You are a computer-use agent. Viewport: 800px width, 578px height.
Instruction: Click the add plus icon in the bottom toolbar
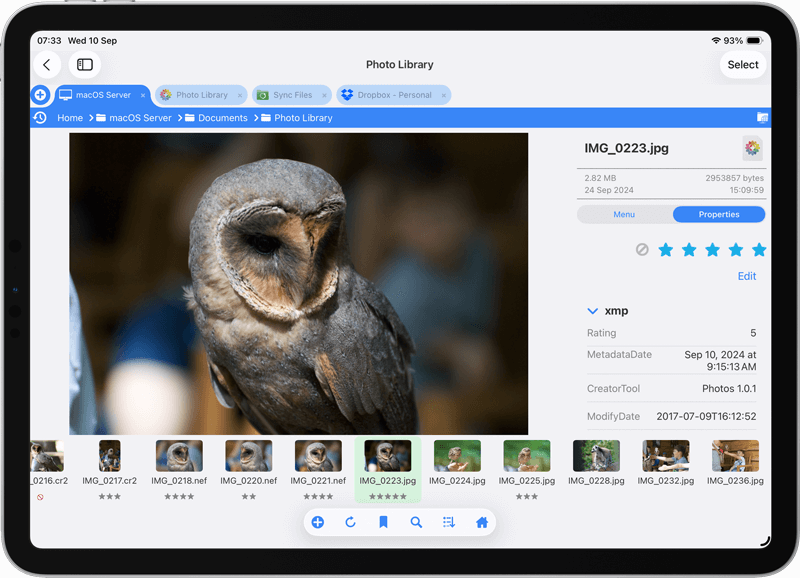coord(318,522)
